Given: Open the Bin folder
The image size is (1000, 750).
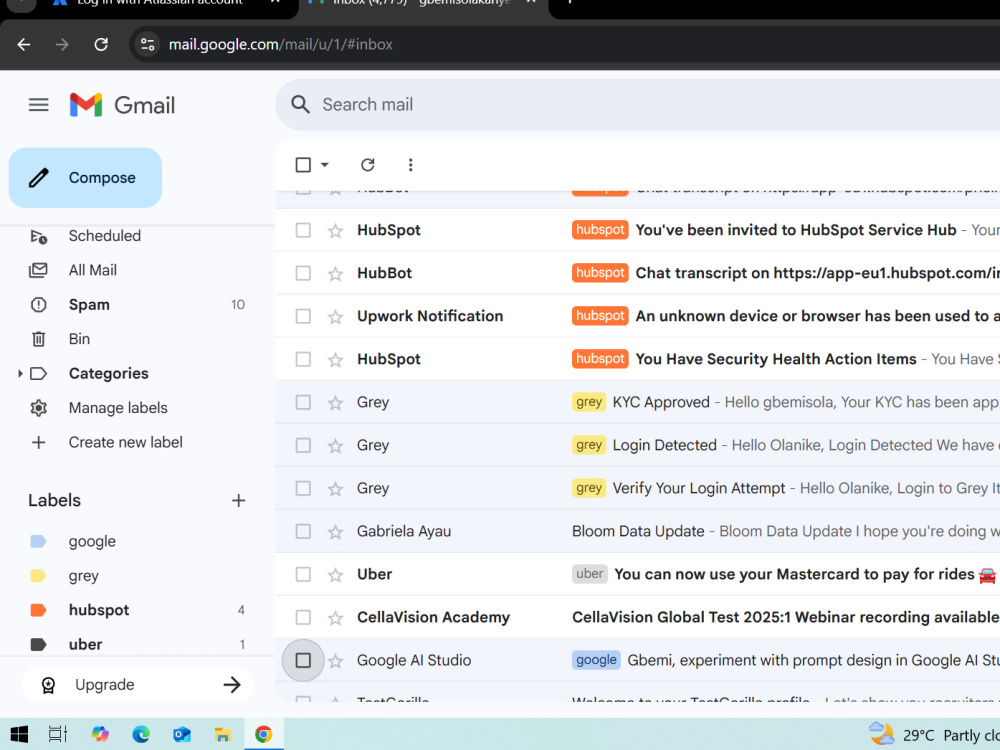Looking at the screenshot, I should [x=79, y=339].
